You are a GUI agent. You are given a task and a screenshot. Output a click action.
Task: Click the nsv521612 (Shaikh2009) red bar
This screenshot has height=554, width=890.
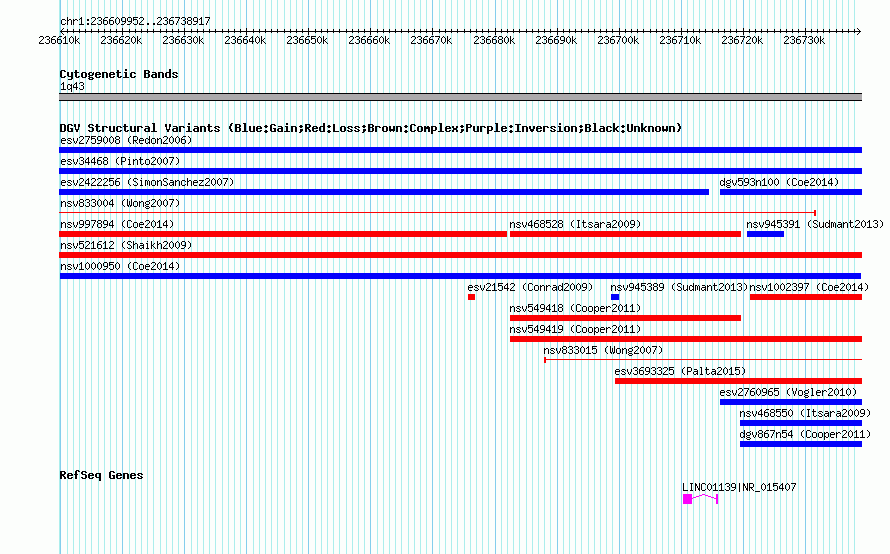[460, 255]
